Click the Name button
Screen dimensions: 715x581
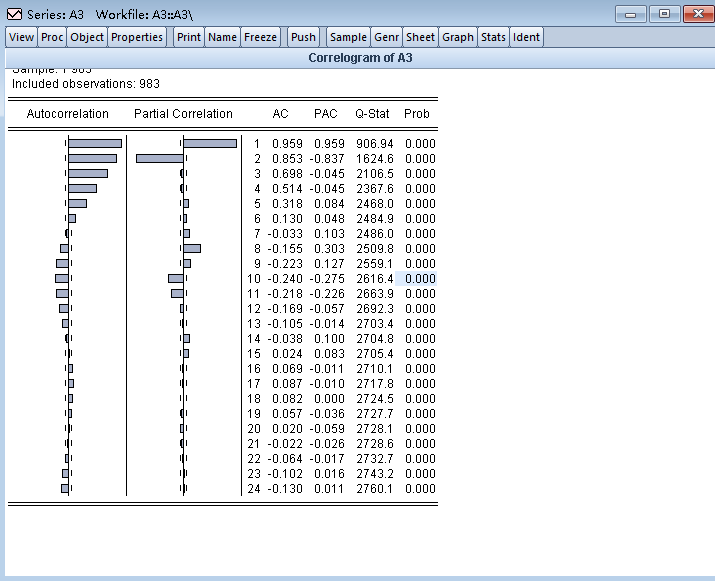click(x=222, y=37)
